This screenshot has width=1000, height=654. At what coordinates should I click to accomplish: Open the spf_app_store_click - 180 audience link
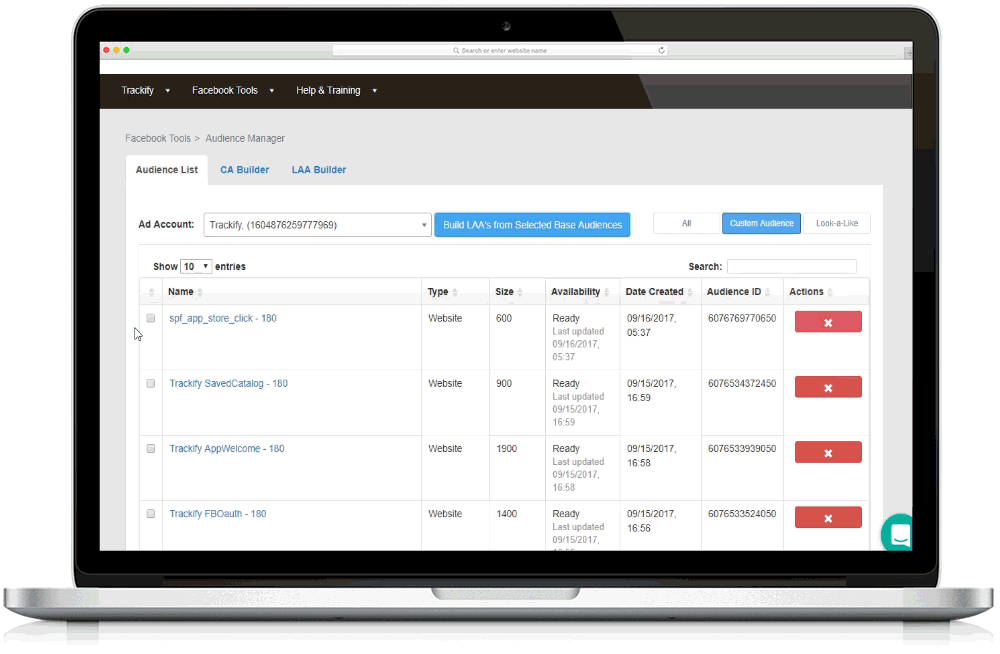[x=223, y=318]
